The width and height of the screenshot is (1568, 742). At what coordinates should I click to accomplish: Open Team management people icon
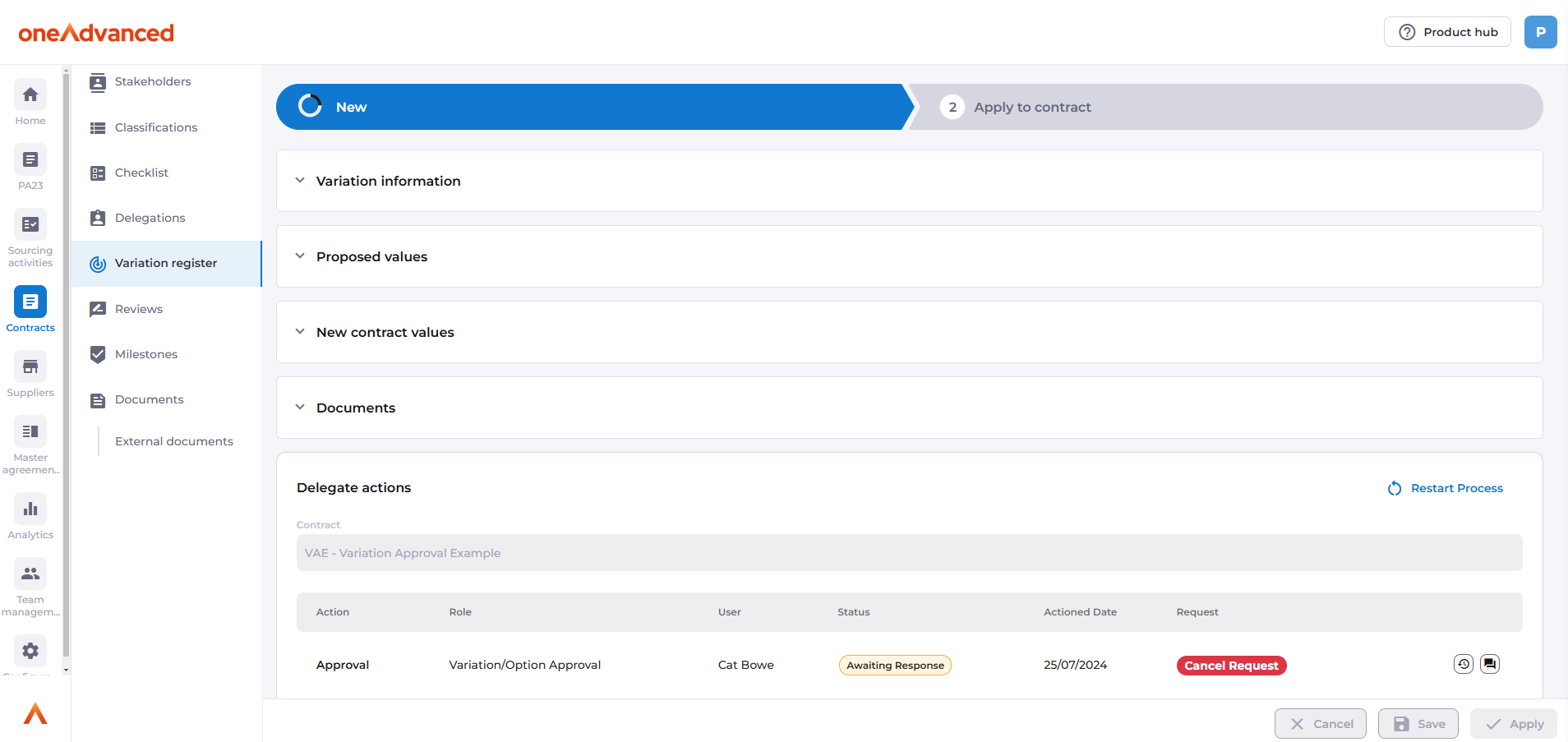coord(30,574)
